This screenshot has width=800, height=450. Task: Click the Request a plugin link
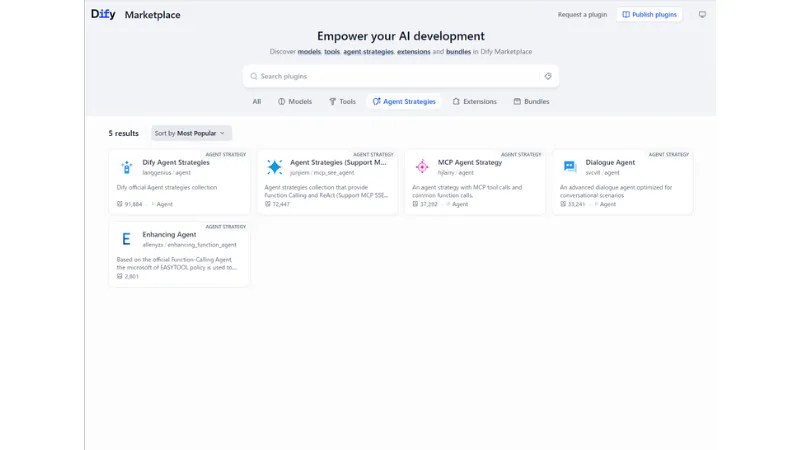[x=582, y=15]
